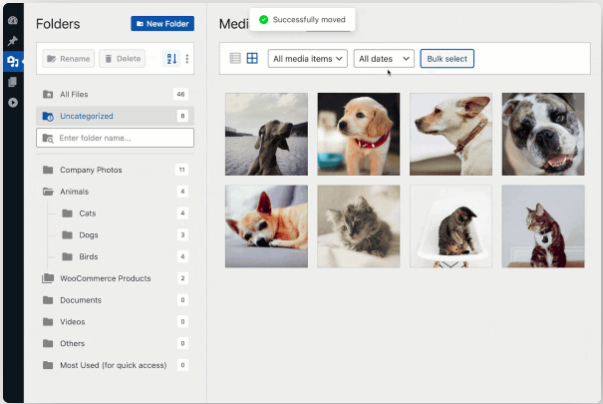Select the All Files folder
The height and width of the screenshot is (404, 603).
click(x=115, y=94)
